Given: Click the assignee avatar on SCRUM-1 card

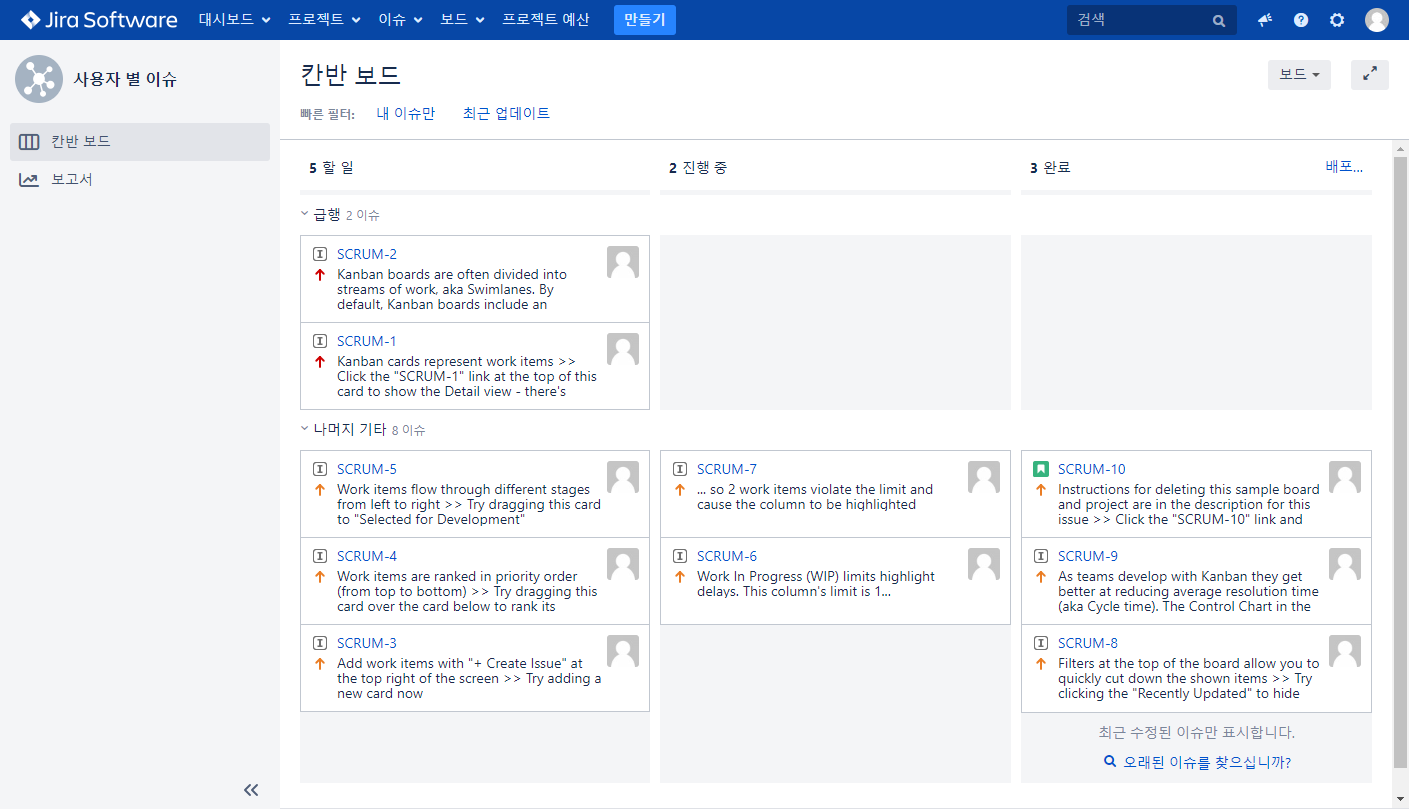Looking at the screenshot, I should [x=623, y=349].
